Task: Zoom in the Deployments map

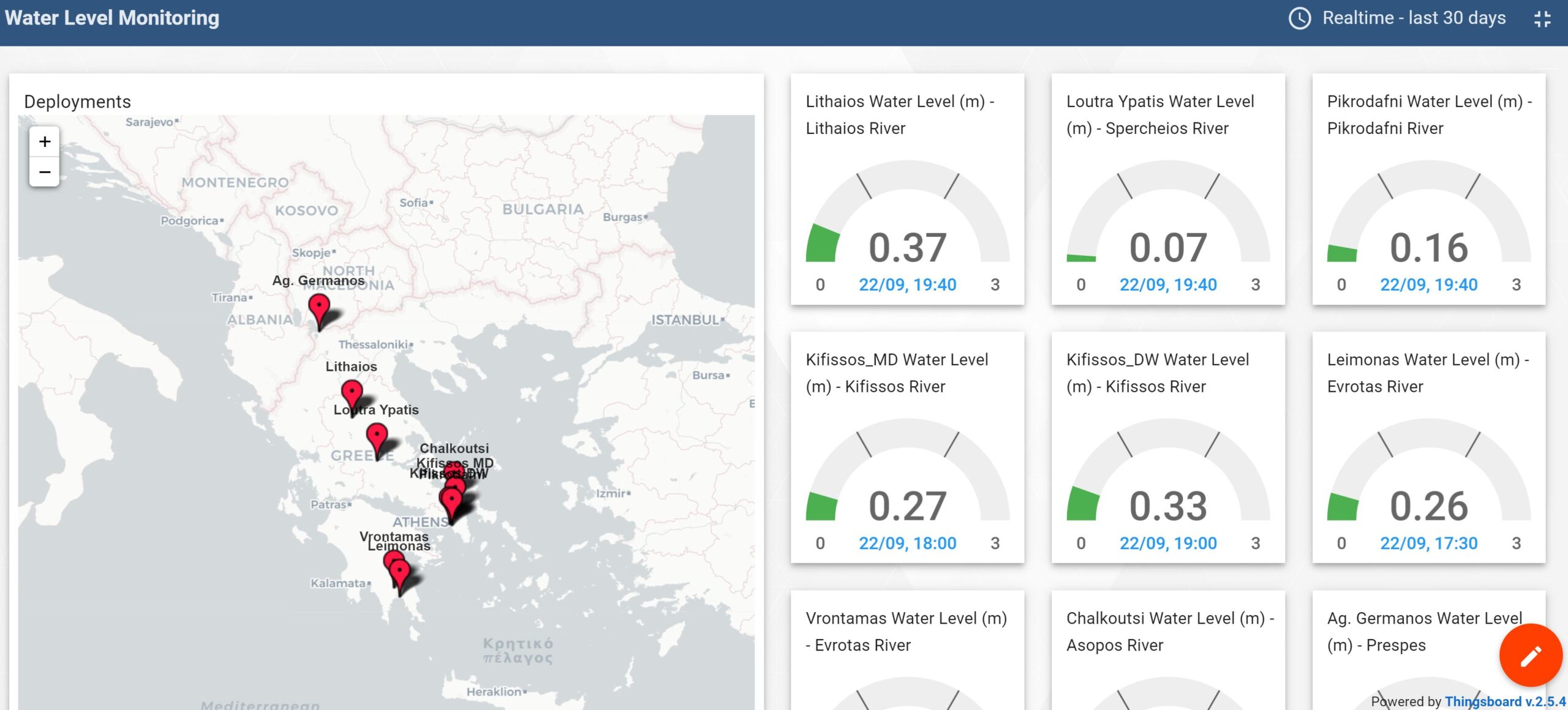Action: pos(45,142)
